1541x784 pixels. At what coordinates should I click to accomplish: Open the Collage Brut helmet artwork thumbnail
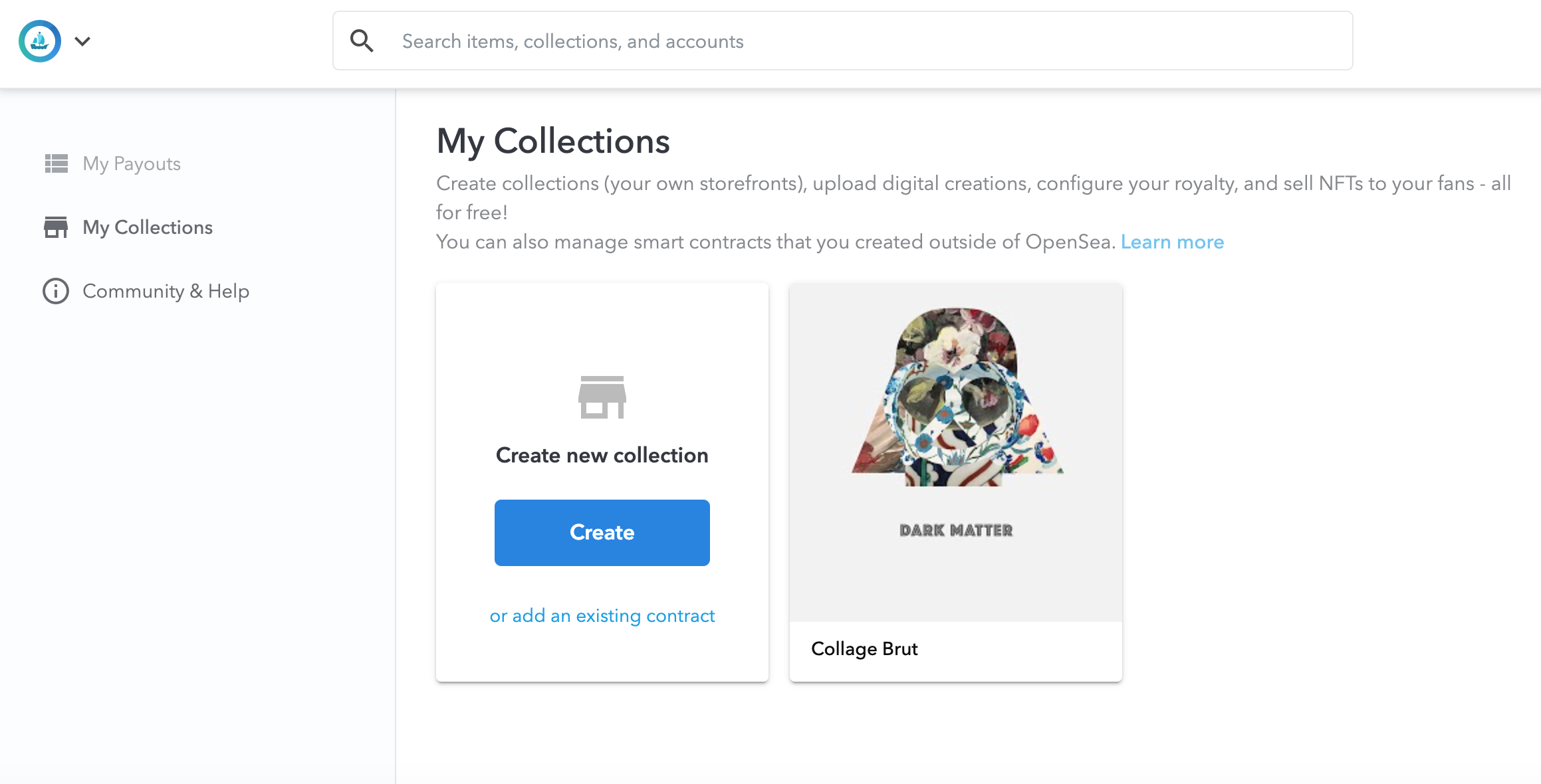pos(956,397)
